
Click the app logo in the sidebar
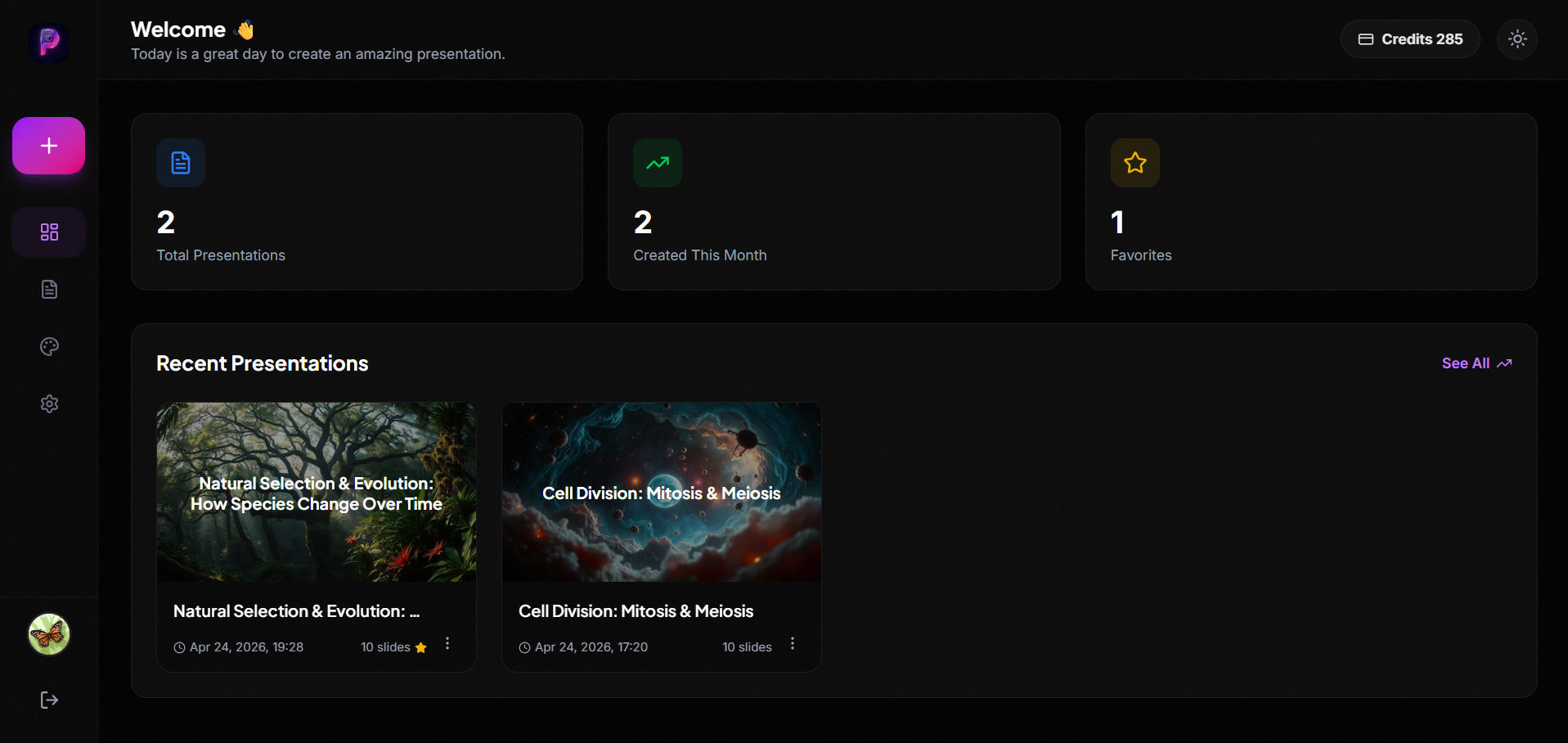49,43
